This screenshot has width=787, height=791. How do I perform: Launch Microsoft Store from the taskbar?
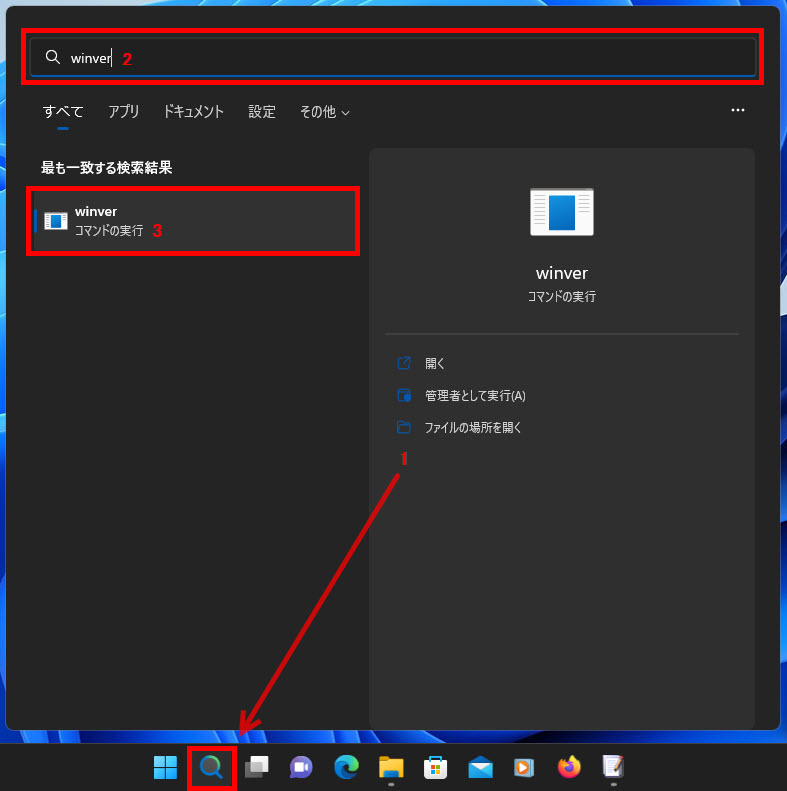435,767
